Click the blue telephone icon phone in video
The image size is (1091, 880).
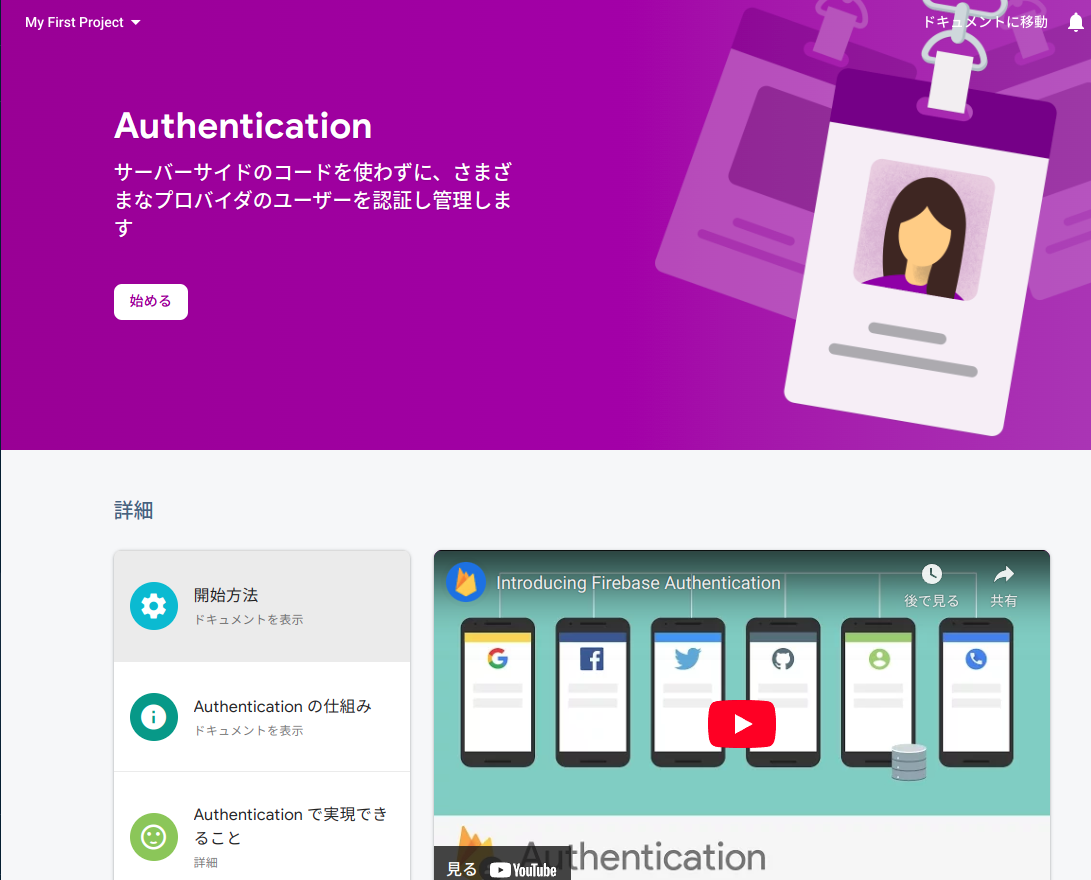976,692
